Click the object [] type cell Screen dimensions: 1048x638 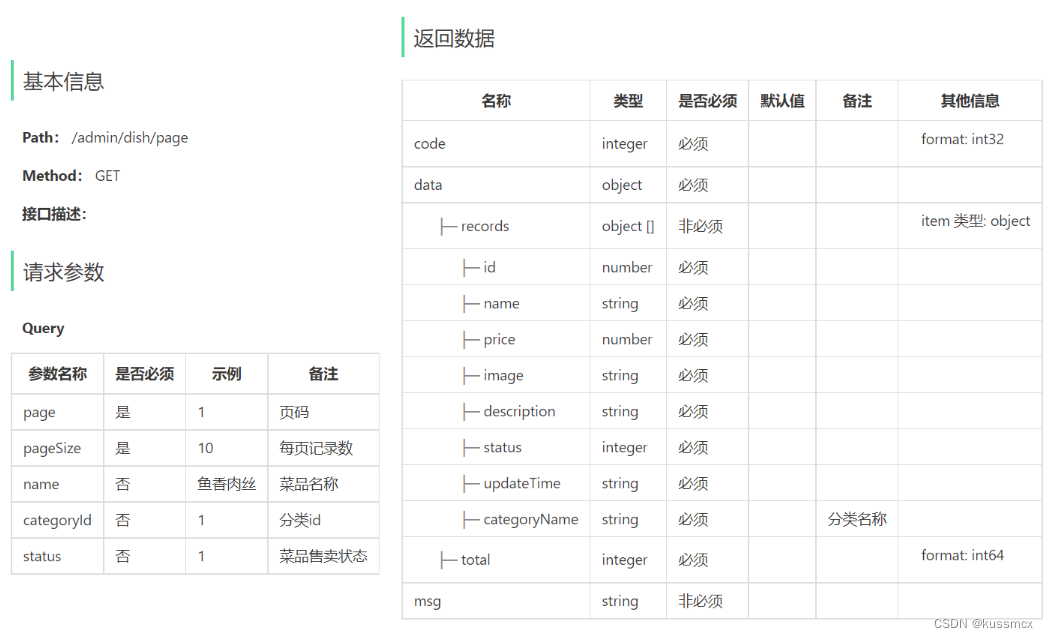coord(628,226)
